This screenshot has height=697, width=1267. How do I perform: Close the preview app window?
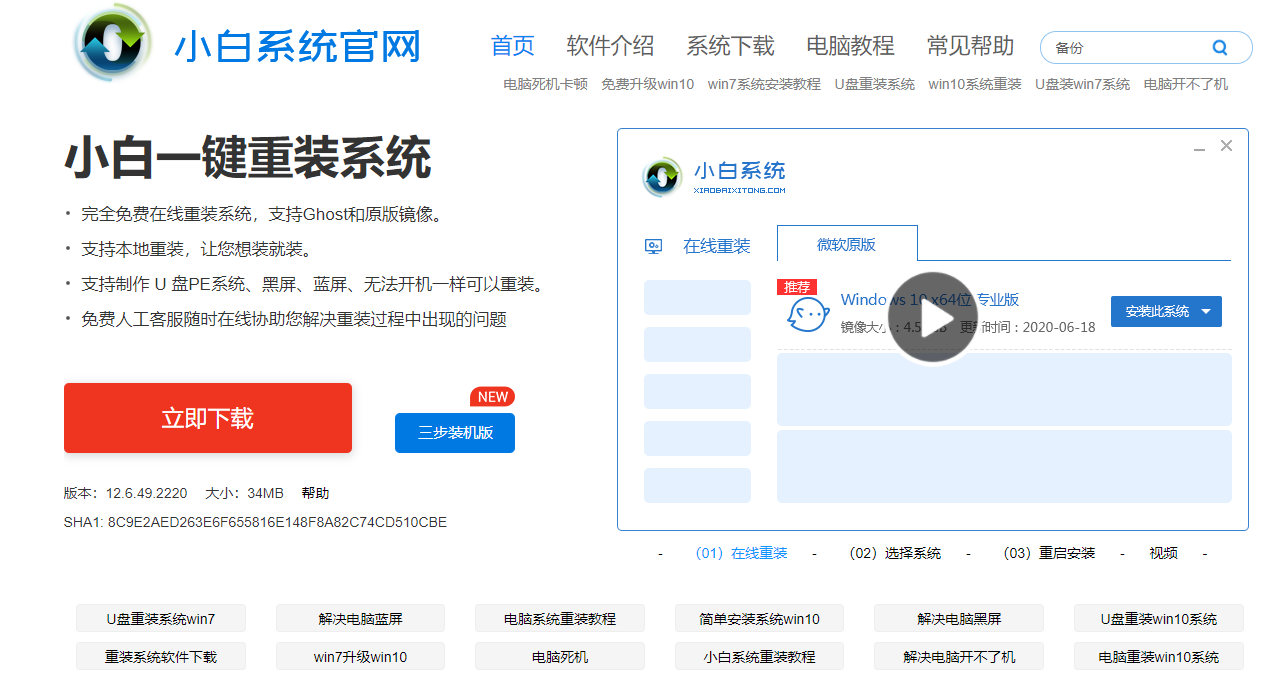click(x=1226, y=146)
